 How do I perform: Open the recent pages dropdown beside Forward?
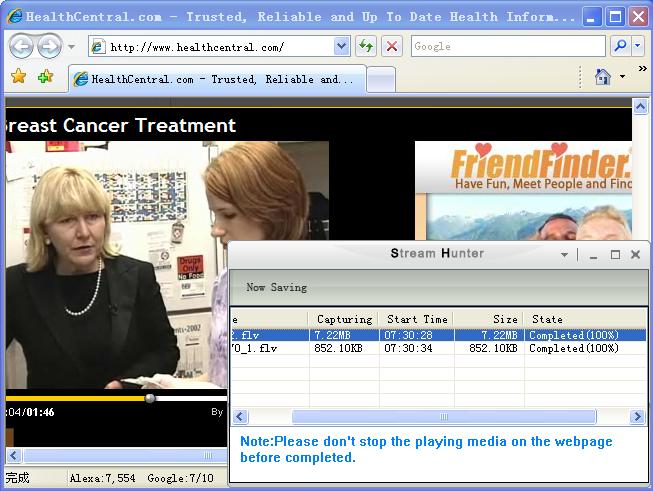[71, 47]
